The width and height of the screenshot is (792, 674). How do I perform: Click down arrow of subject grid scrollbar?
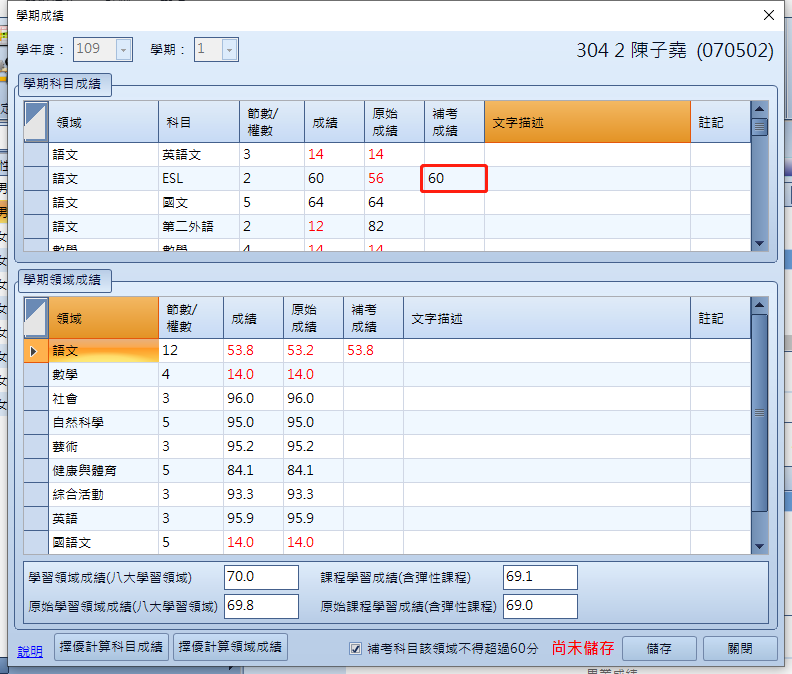[x=759, y=244]
